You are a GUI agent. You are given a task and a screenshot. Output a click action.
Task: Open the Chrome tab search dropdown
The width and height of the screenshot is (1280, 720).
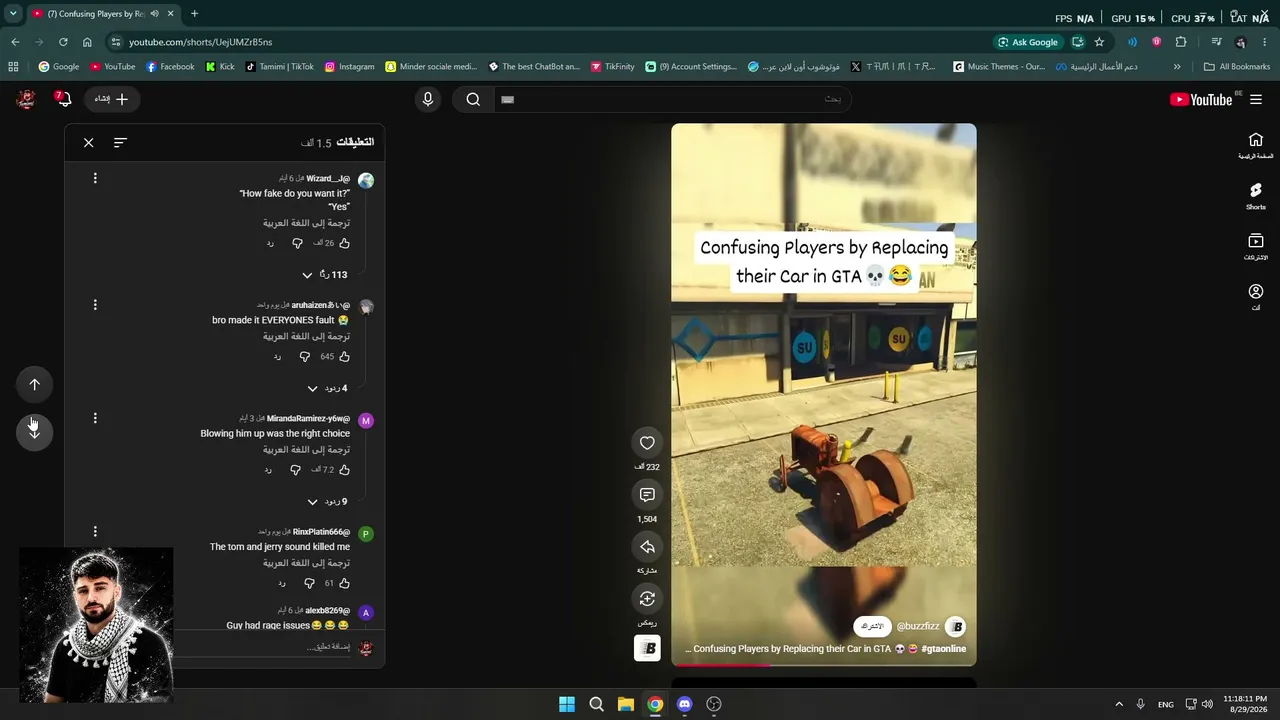13,14
